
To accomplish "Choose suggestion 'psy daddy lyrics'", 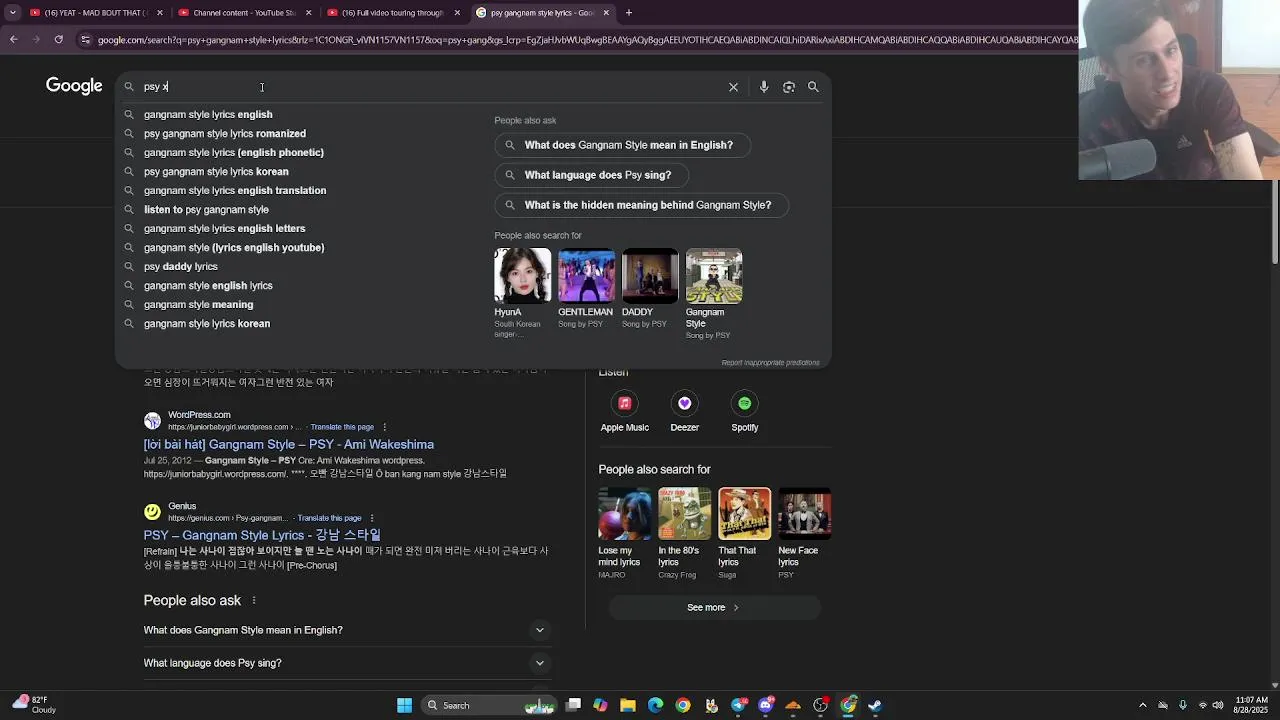I will [180, 266].
